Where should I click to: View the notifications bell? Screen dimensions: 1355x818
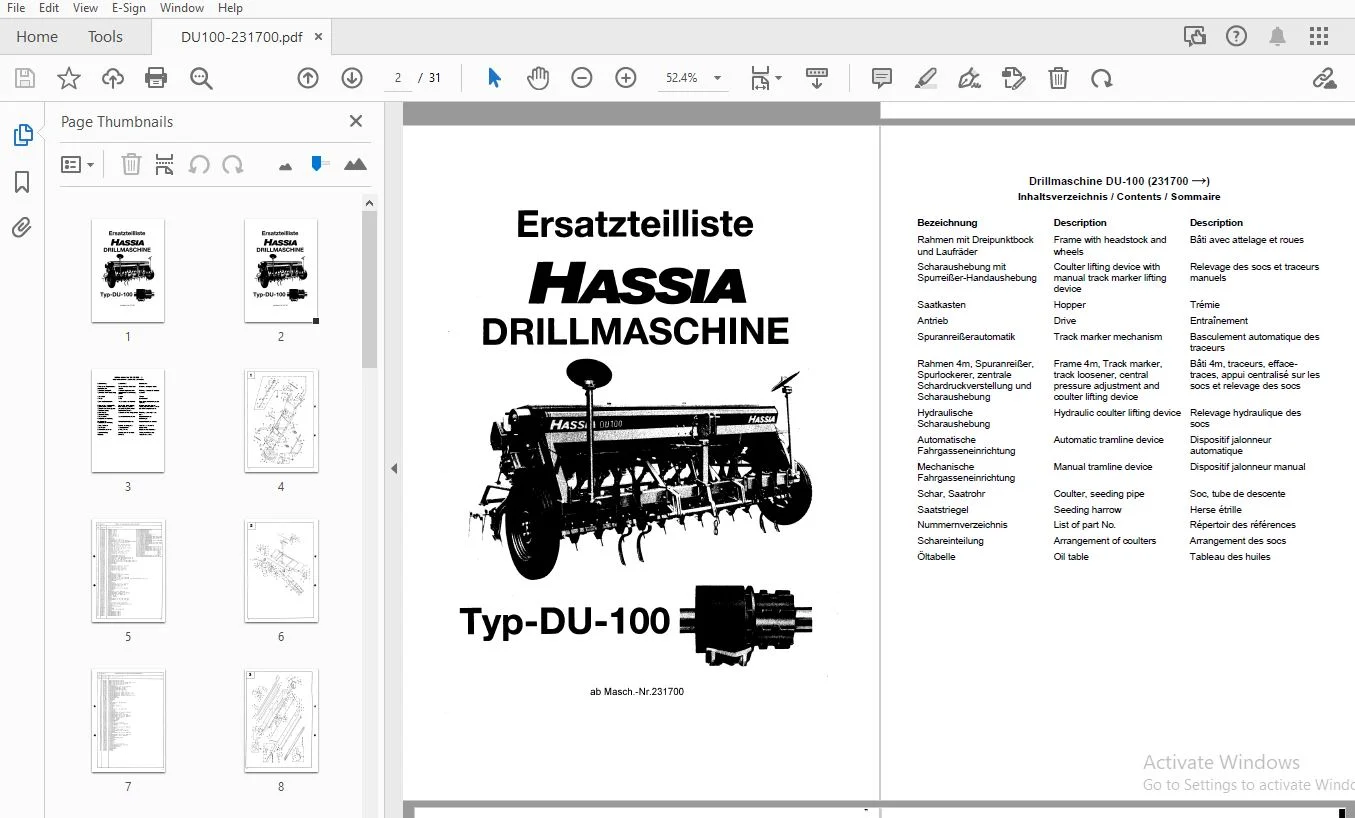pyautogui.click(x=1278, y=37)
